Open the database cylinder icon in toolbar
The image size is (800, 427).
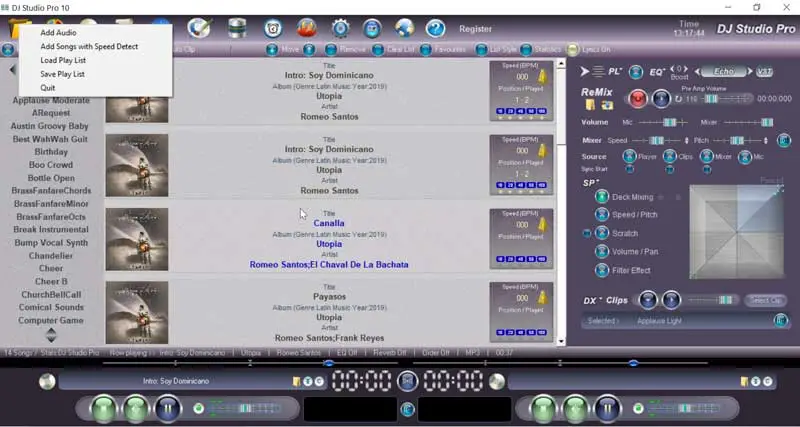click(237, 28)
